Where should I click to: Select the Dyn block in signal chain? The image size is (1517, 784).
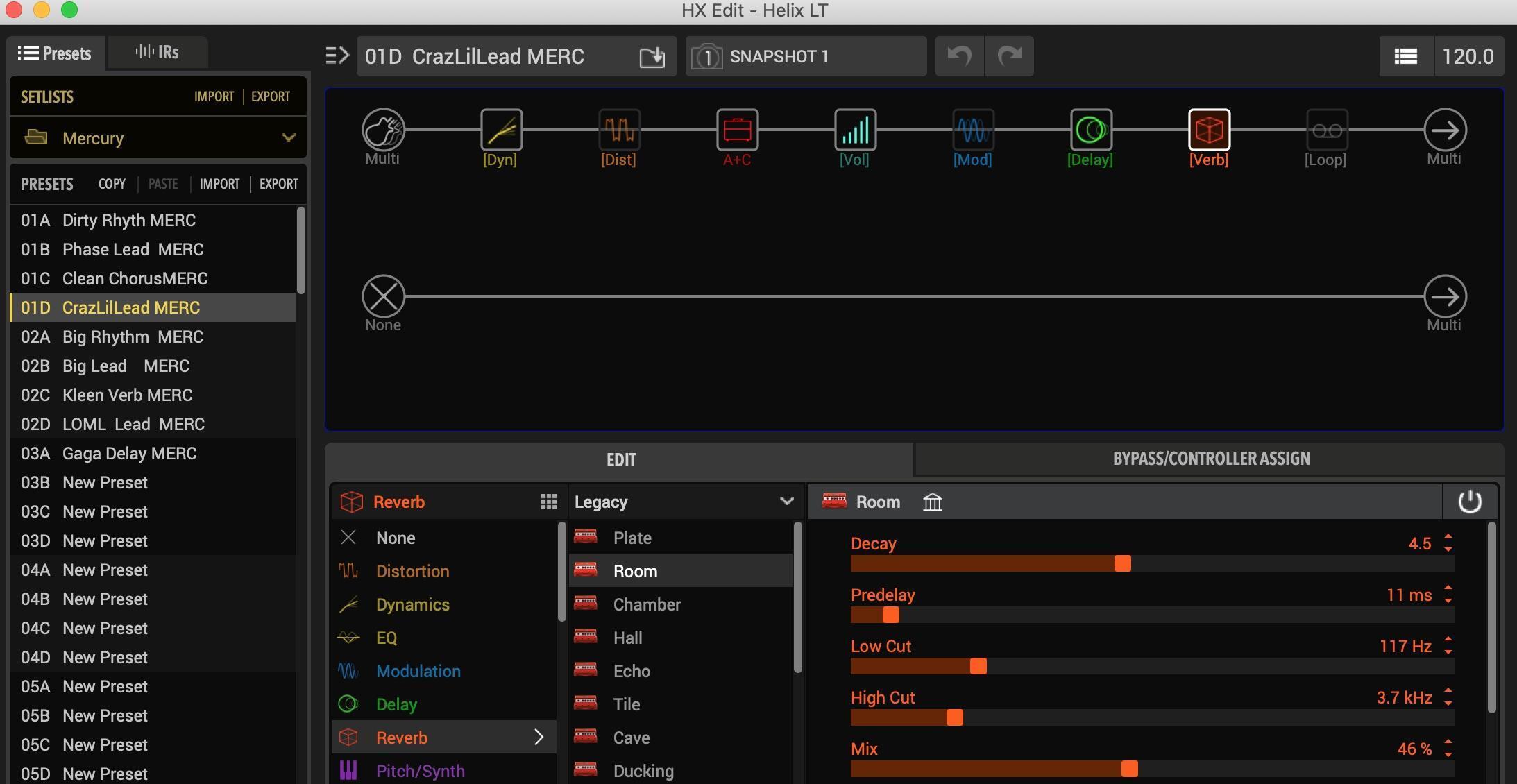[501, 130]
